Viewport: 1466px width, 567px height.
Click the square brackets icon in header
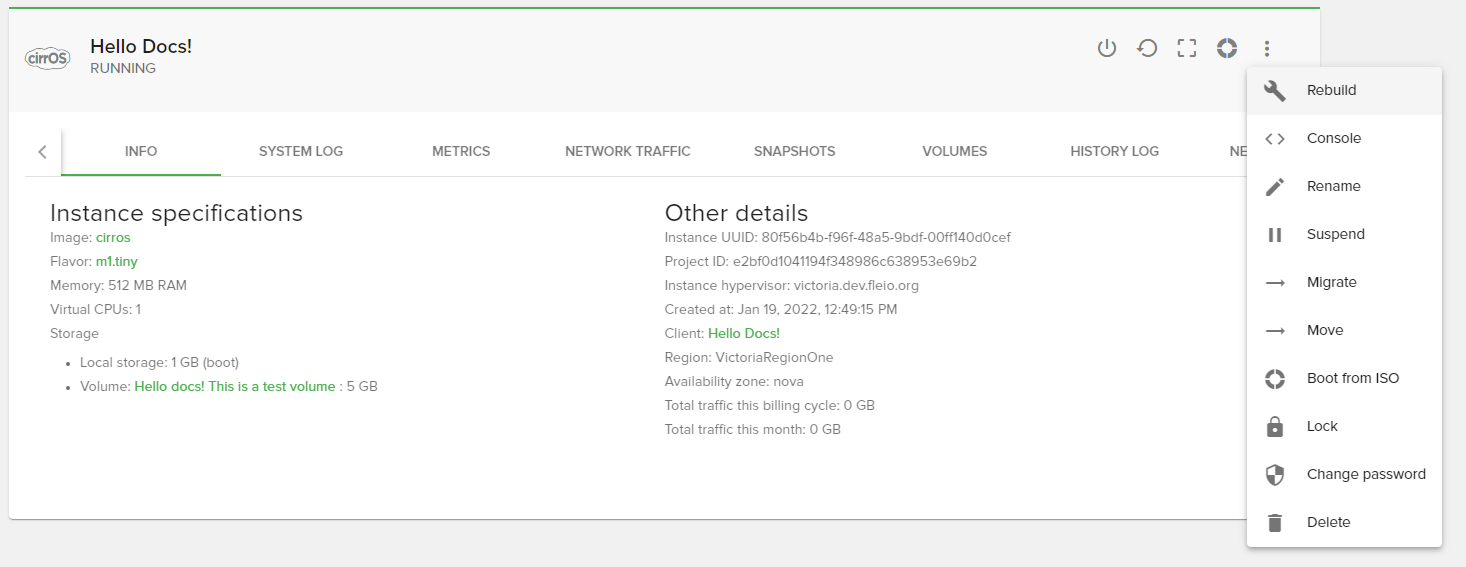click(1187, 48)
